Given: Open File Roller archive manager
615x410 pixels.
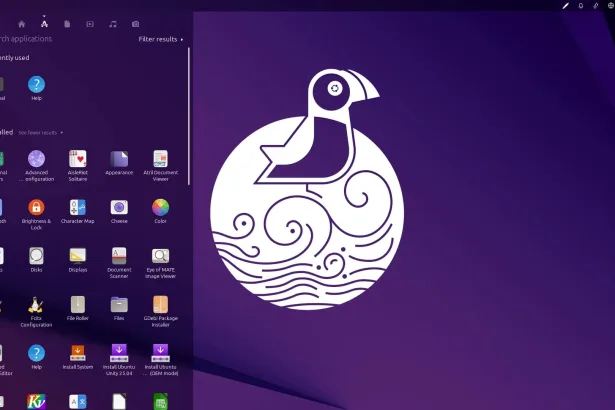Looking at the screenshot, I should 78,305.
